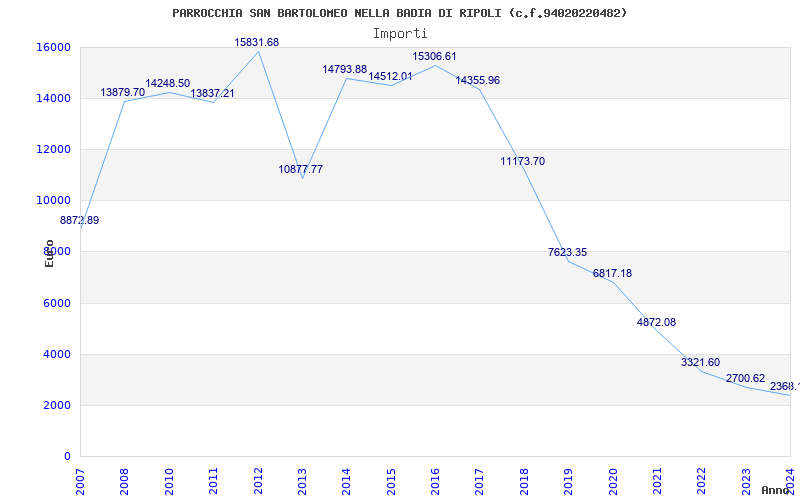Click y-axis tick 12000
The image size is (800, 500).
point(53,149)
